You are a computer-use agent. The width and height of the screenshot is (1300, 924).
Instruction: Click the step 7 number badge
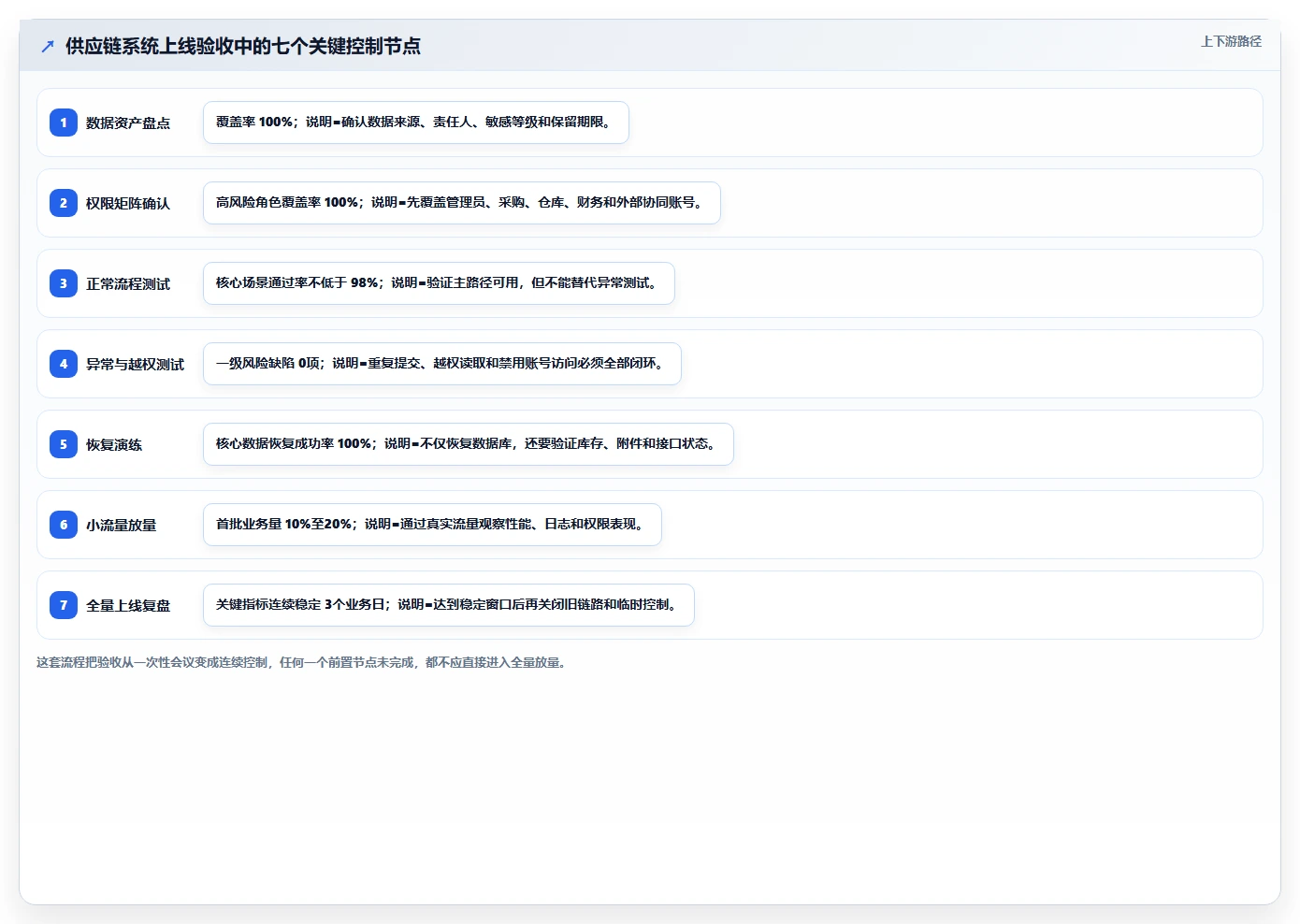tap(64, 605)
